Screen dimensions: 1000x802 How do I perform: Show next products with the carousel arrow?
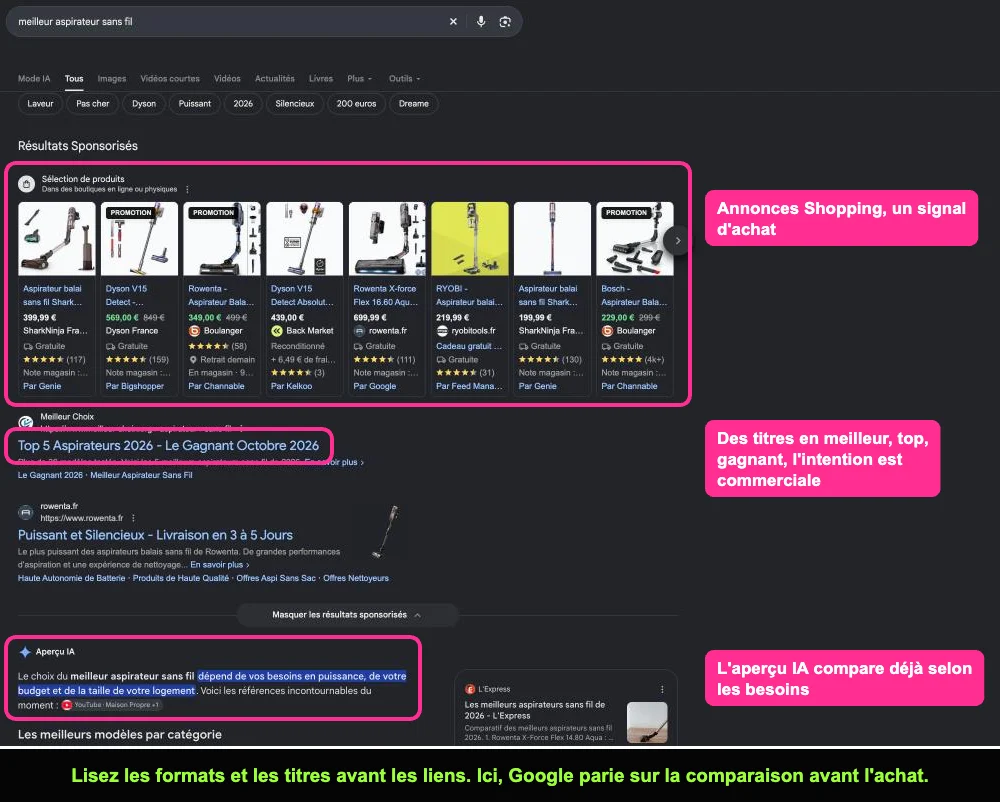[x=677, y=240]
